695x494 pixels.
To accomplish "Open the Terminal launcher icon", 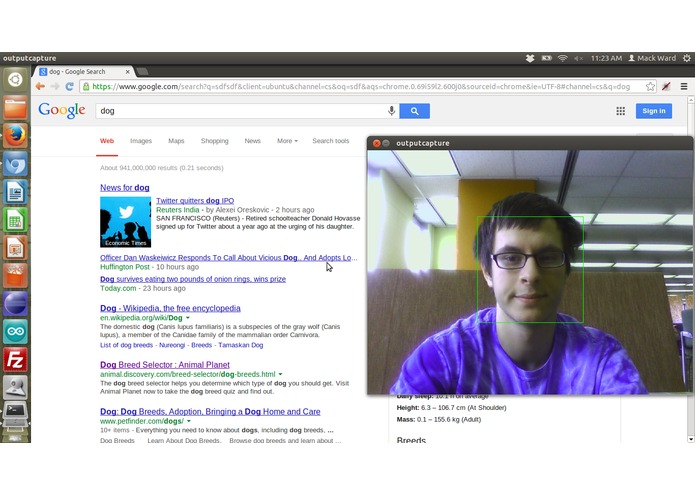I will 15,414.
